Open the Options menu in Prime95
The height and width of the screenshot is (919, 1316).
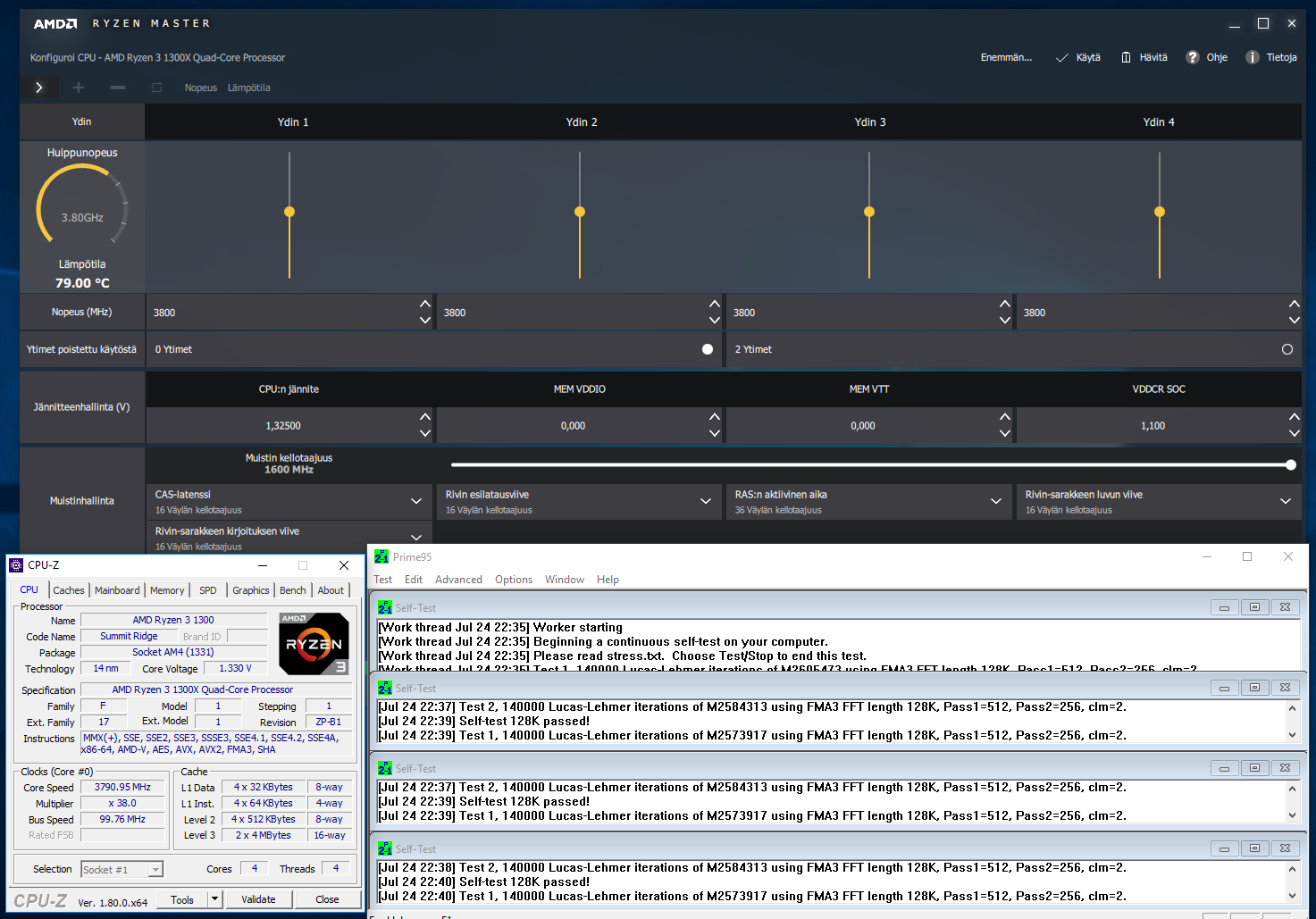514,580
